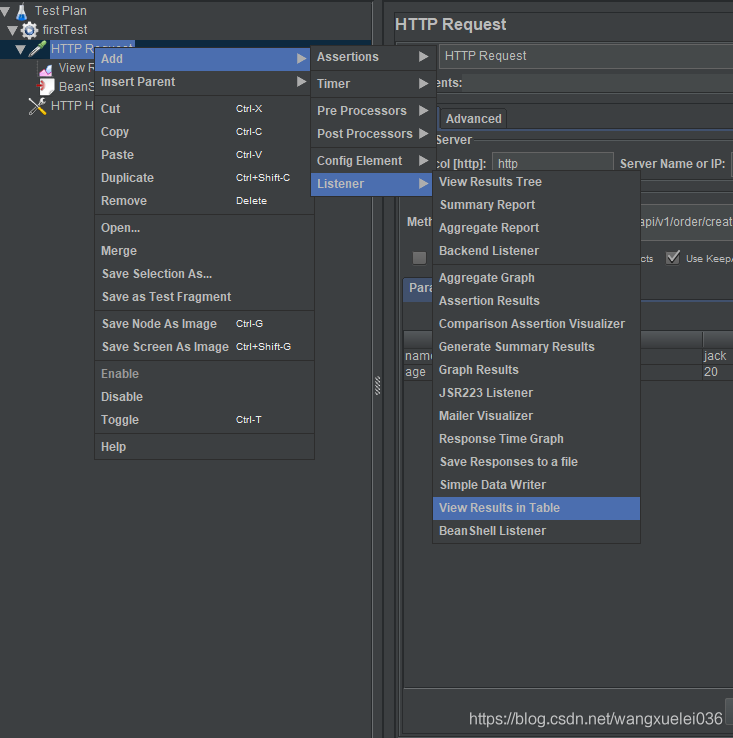Tick the unchecked box below Method
Screen dimensions: 733x738
[420, 258]
